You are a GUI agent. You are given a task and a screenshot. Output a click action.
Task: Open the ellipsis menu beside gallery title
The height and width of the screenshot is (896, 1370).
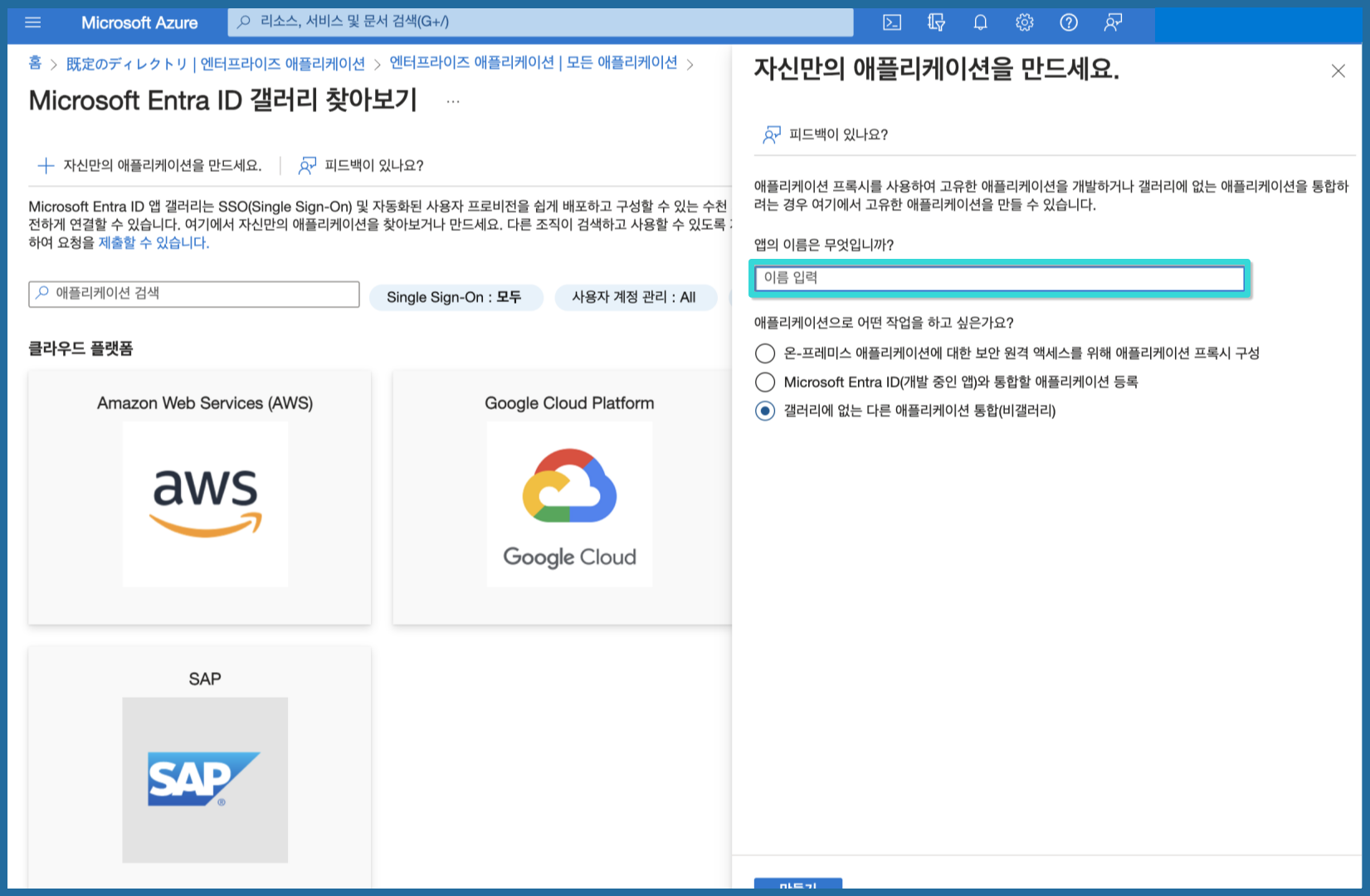pos(453,101)
